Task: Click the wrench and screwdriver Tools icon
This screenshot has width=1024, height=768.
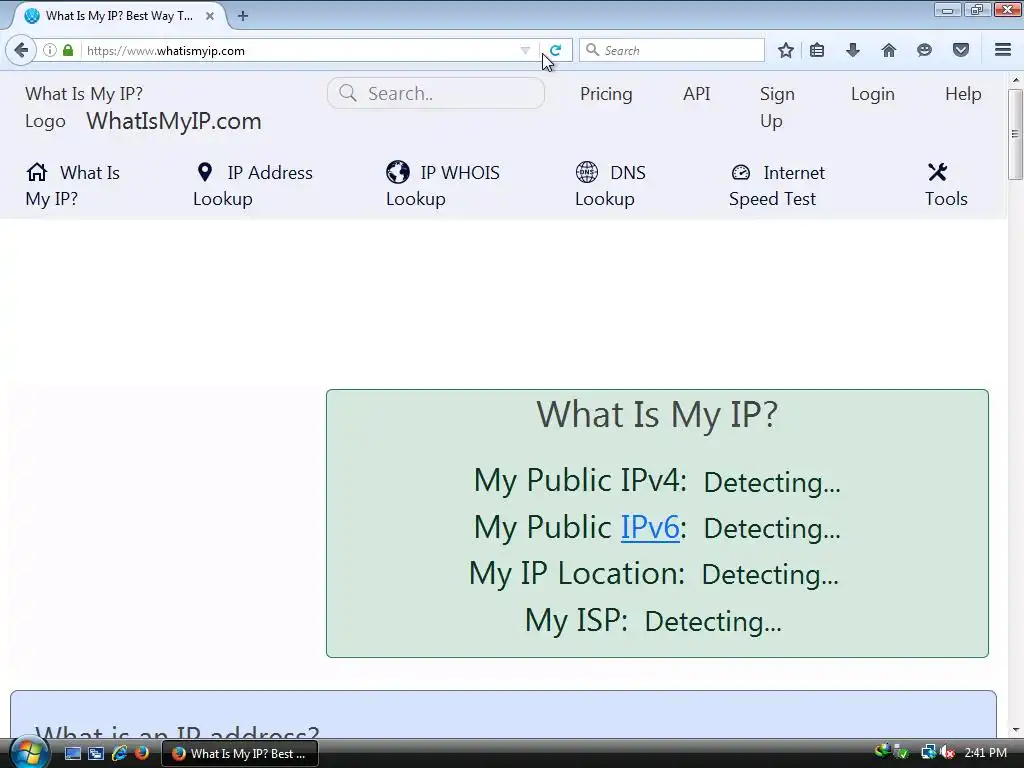Action: click(x=937, y=172)
